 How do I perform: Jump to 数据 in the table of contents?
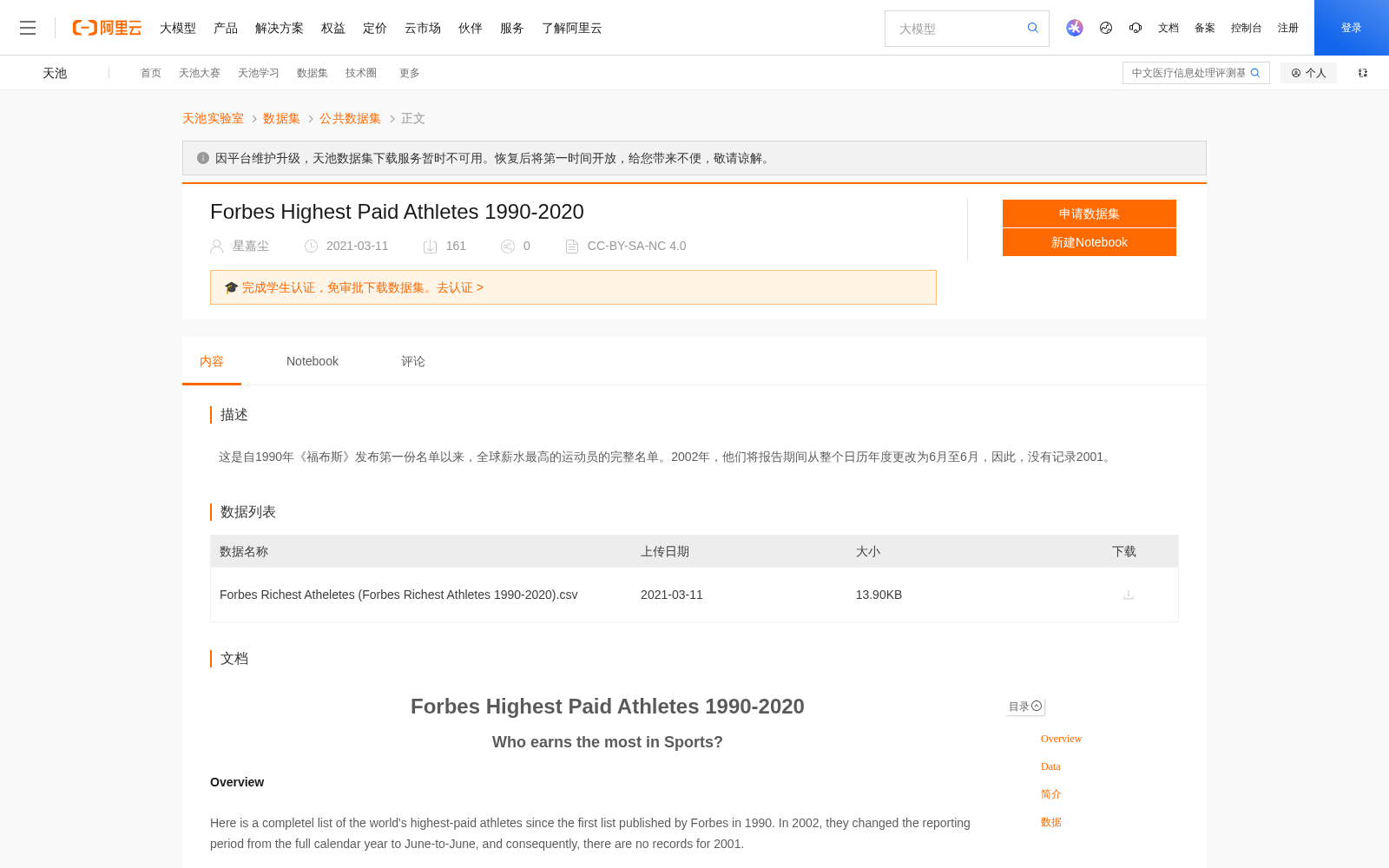1051,822
